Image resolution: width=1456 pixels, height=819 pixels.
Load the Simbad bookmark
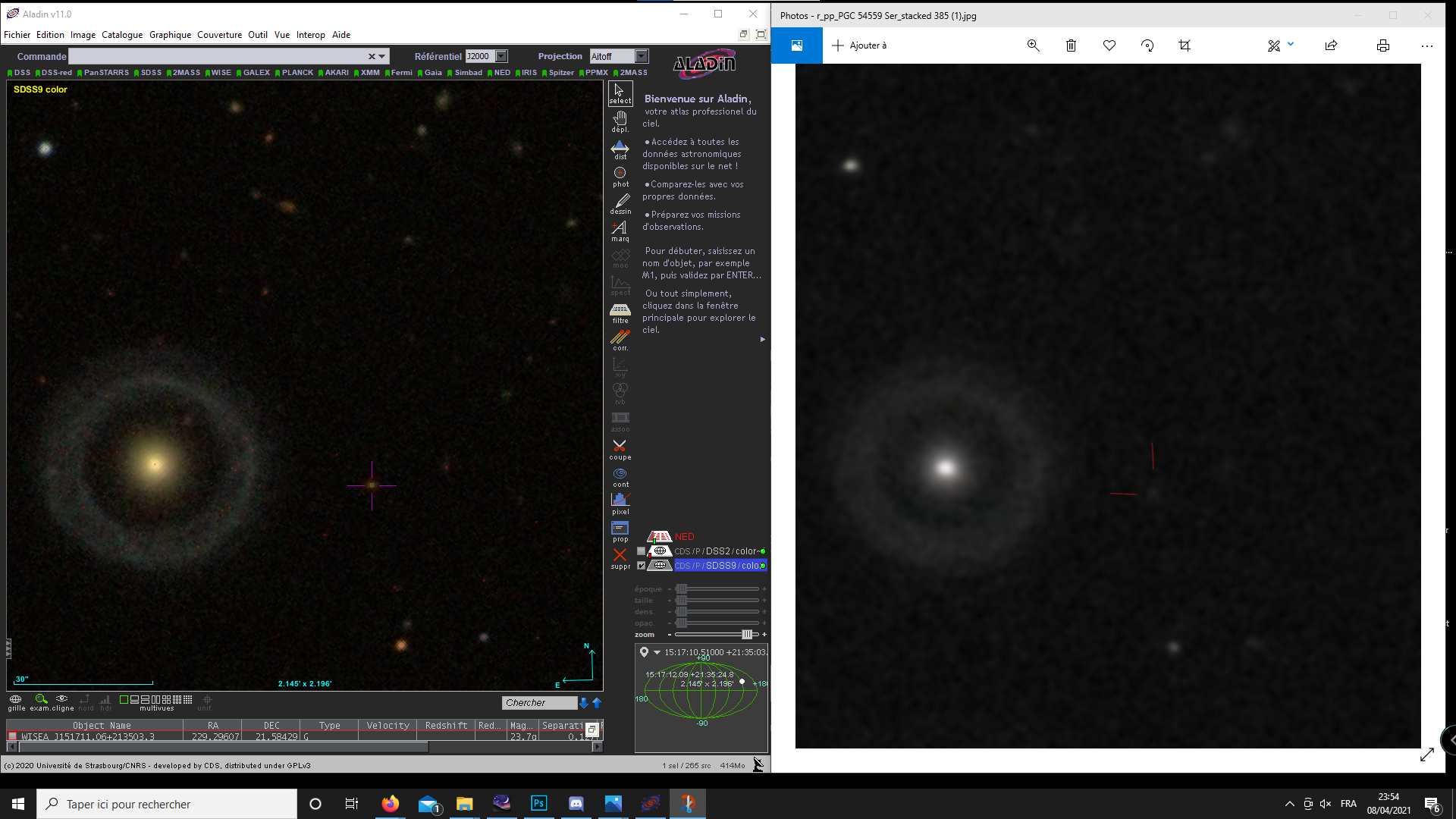click(x=465, y=73)
